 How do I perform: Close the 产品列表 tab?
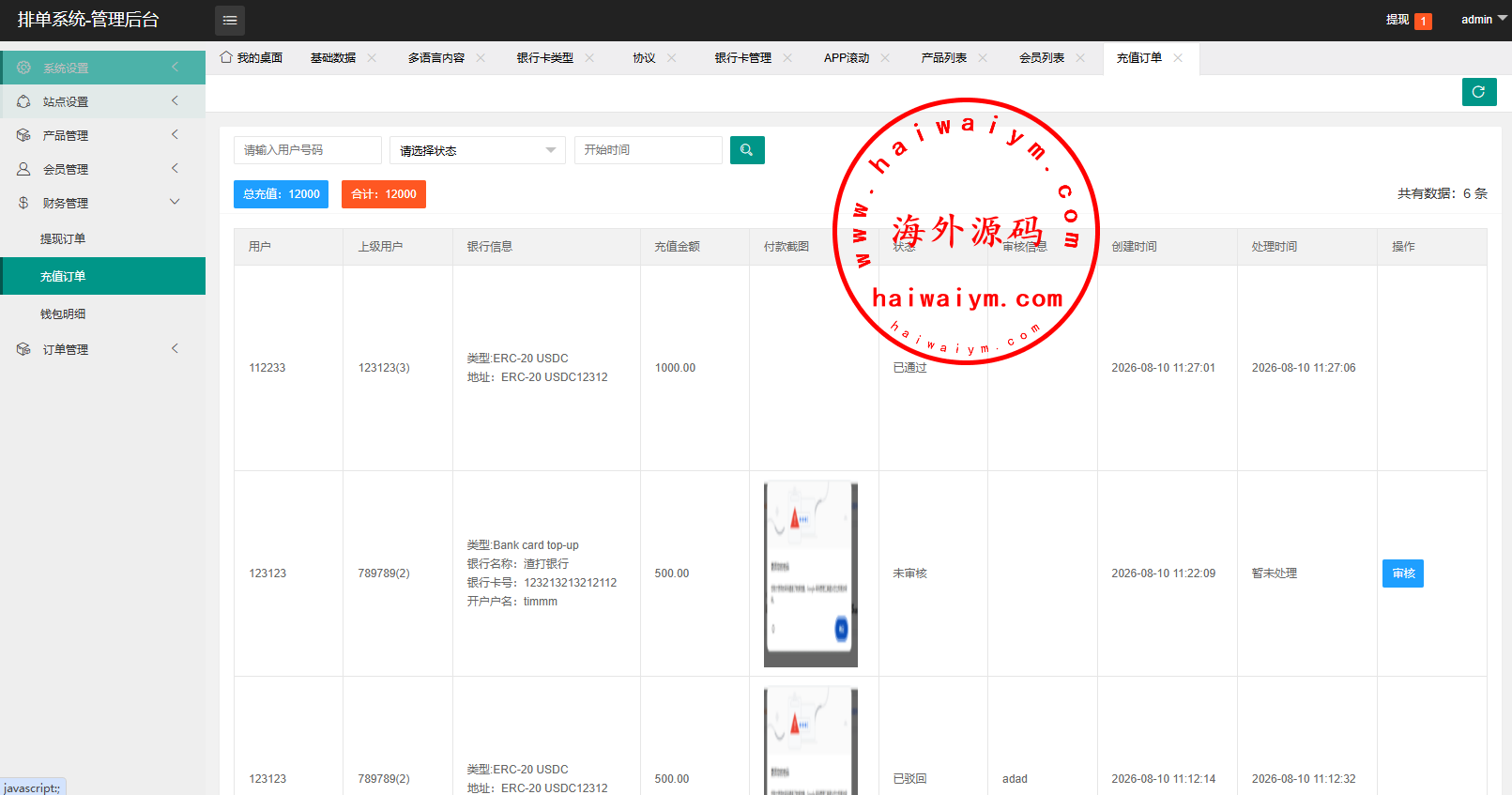coord(983,58)
